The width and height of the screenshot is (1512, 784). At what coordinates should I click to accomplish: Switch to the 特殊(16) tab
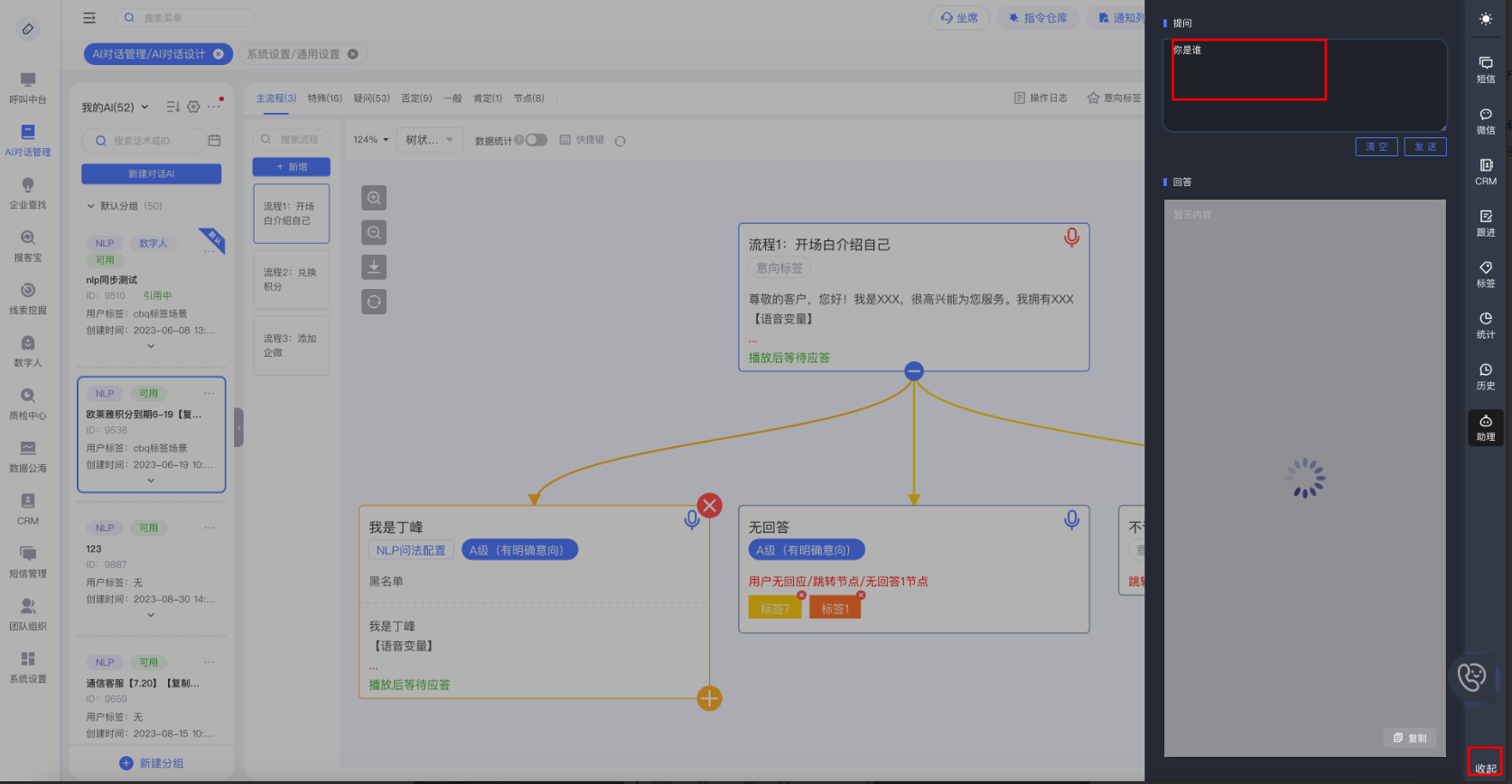(x=324, y=98)
